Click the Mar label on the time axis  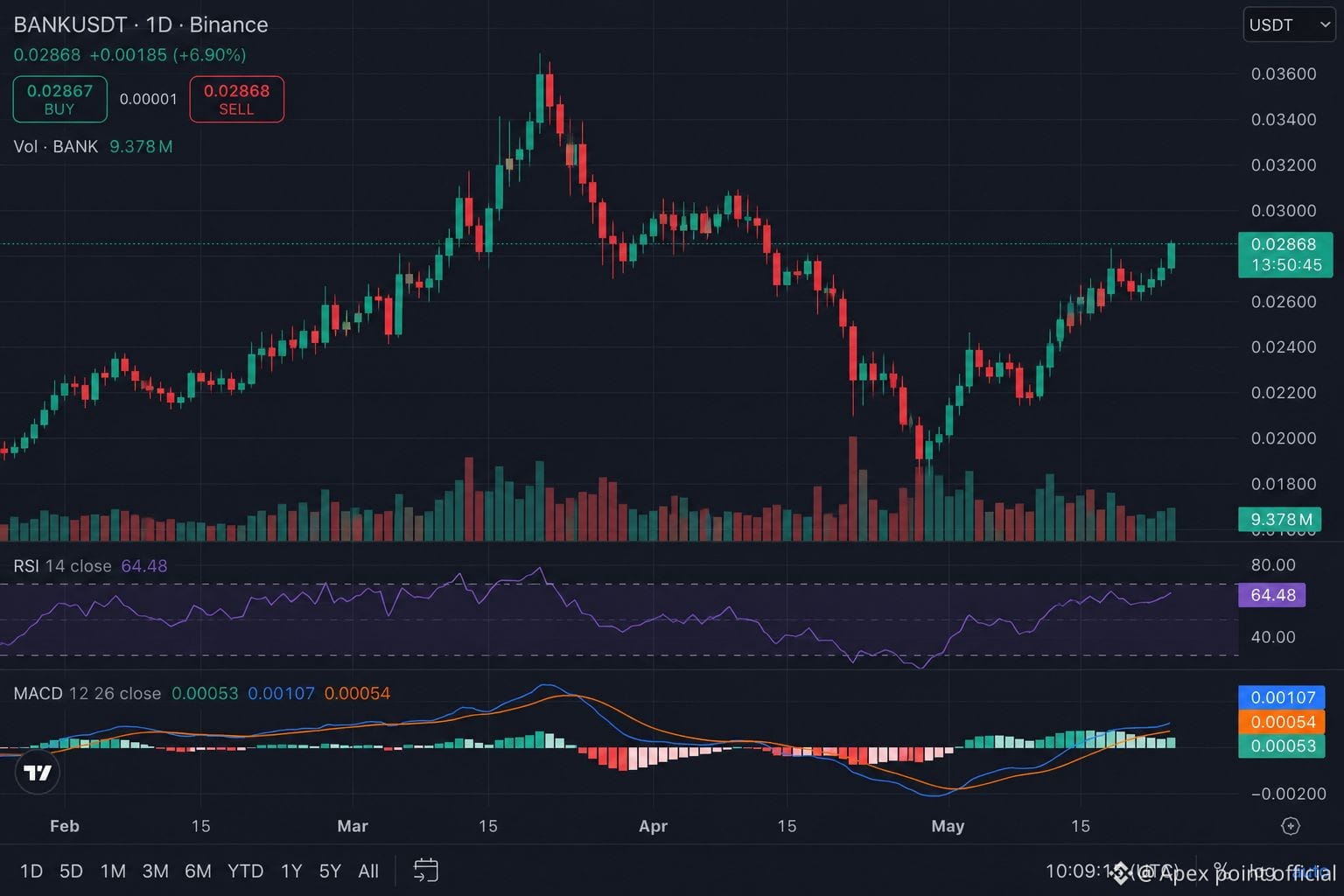[353, 826]
